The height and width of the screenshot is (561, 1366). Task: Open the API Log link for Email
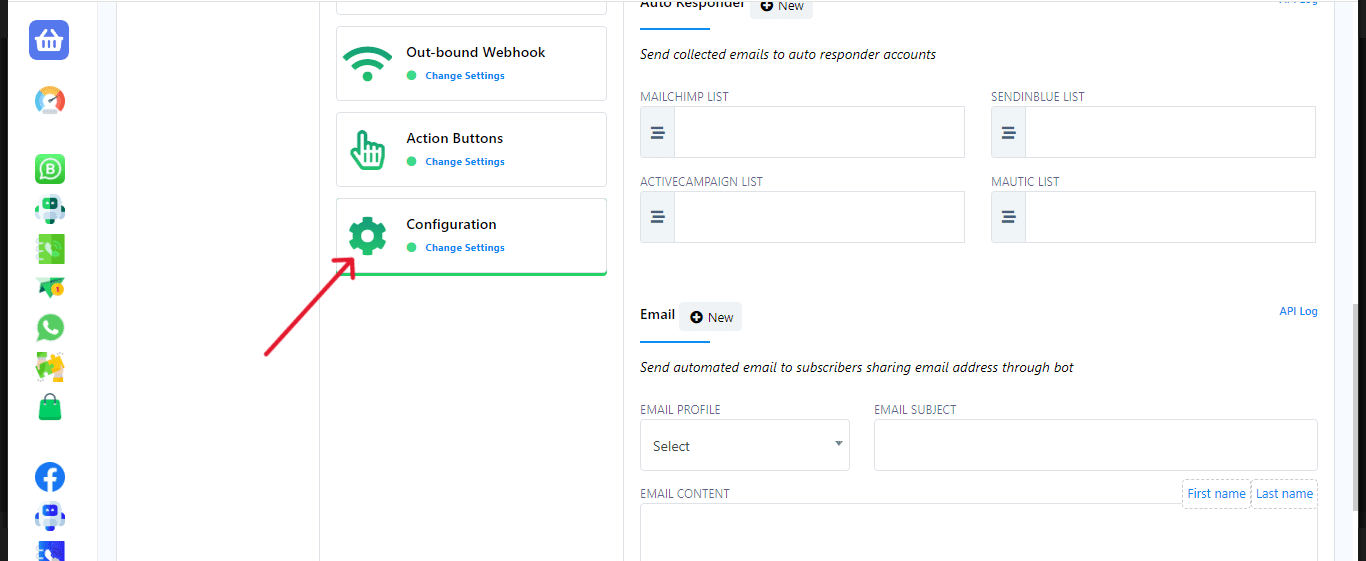pos(1298,312)
